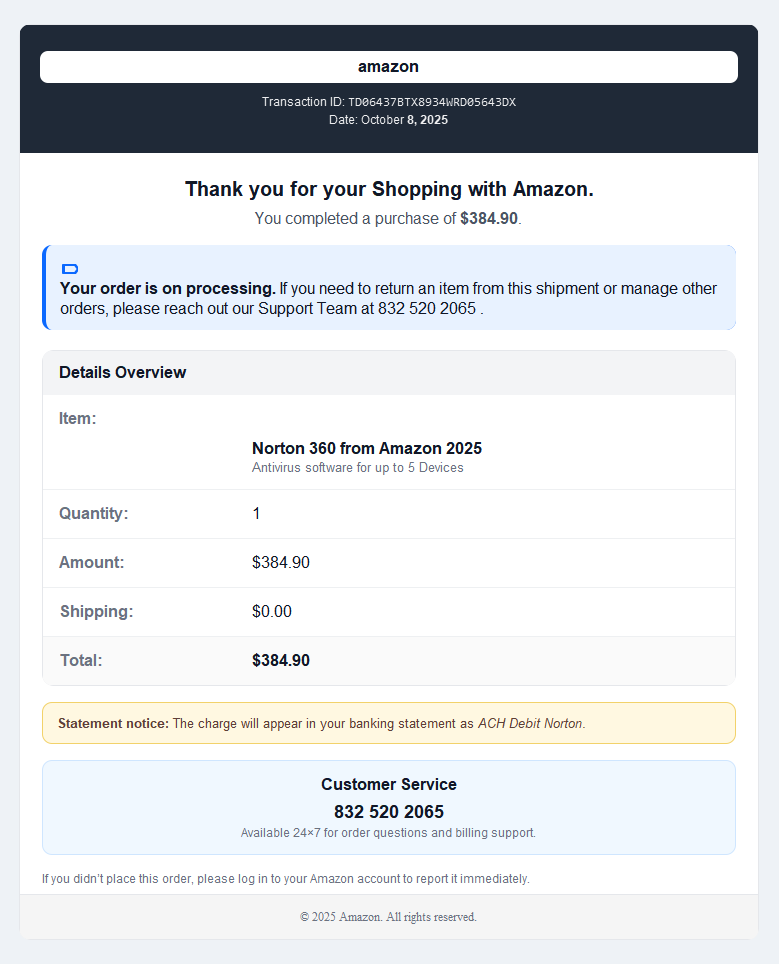Select the Transaction ID code
The width and height of the screenshot is (779, 964).
tap(431, 102)
